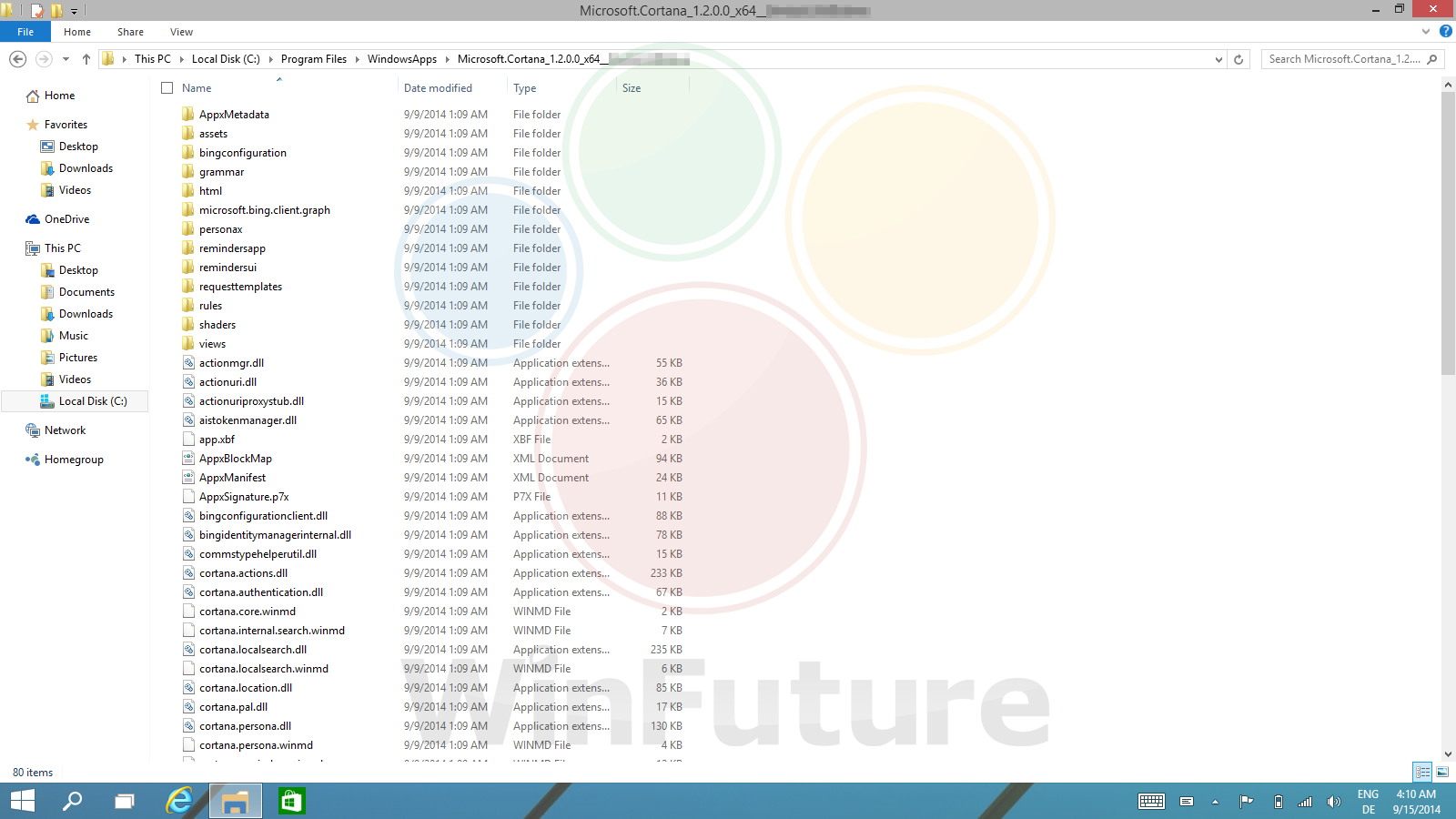This screenshot has height=819, width=1456.
Task: Select Local Disk (C:) in navigation pane
Action: coord(75,401)
